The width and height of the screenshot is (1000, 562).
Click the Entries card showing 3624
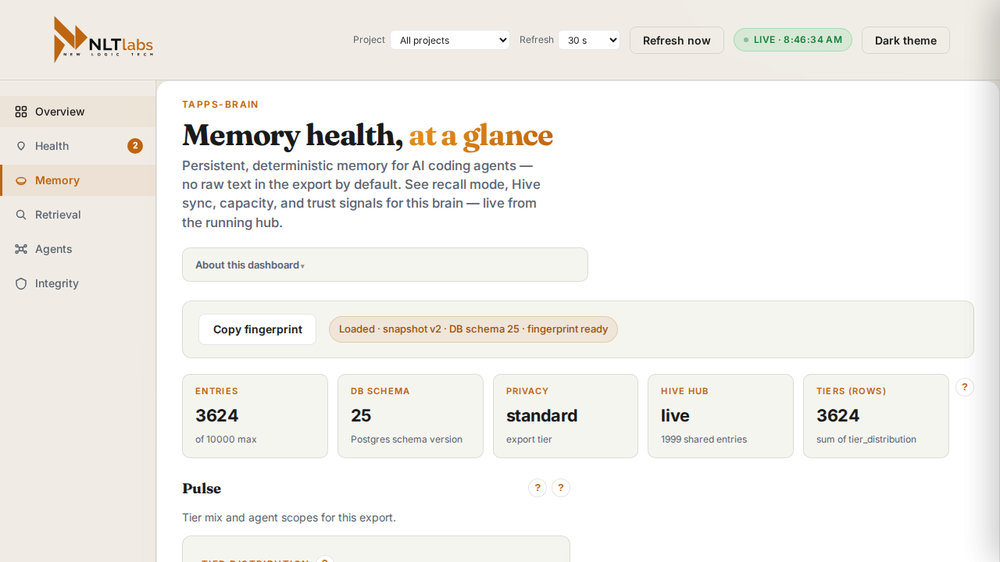(x=255, y=416)
